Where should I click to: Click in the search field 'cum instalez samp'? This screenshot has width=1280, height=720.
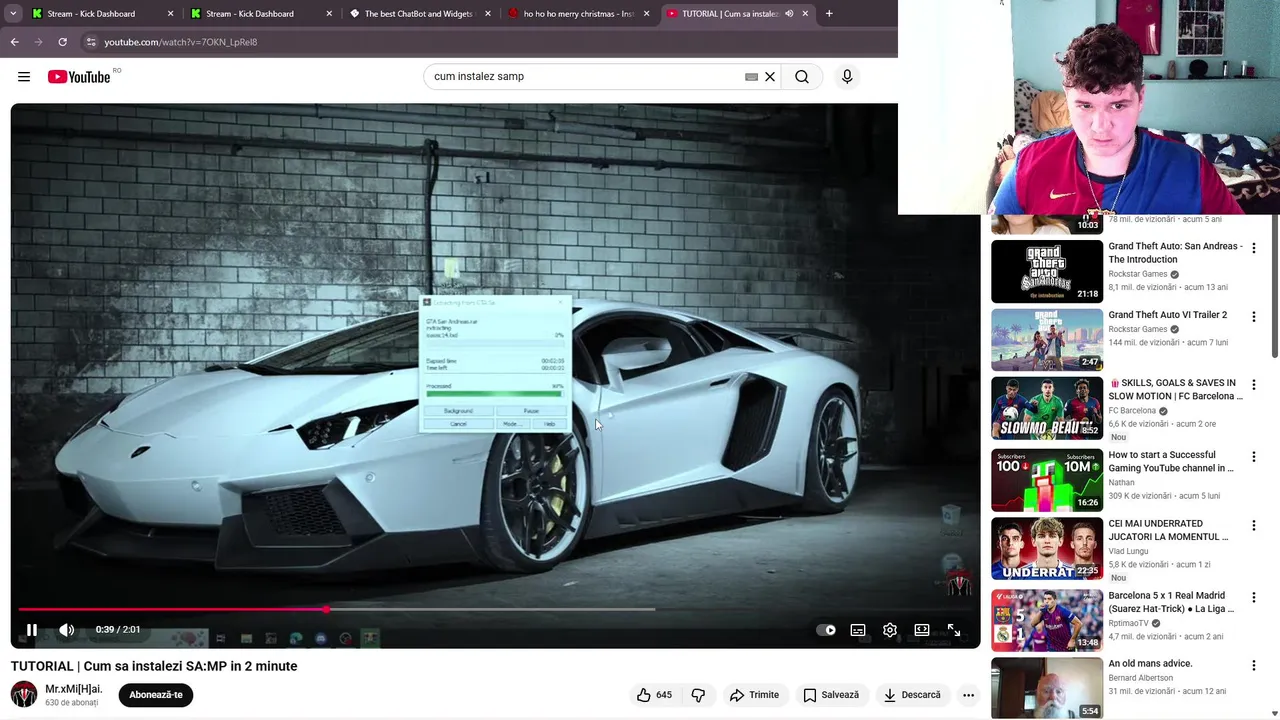point(585,77)
